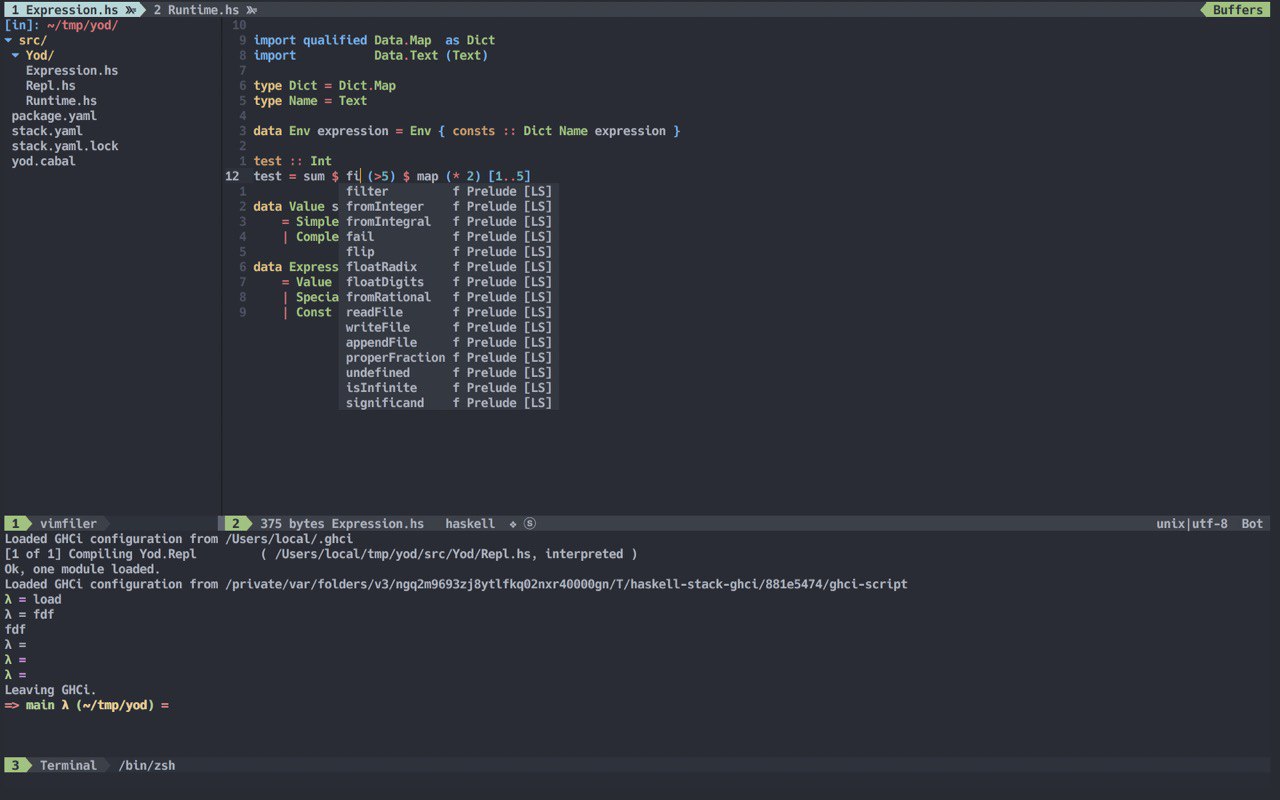This screenshot has height=800, width=1280.
Task: Collapse the src/ folder
Action: [30, 40]
